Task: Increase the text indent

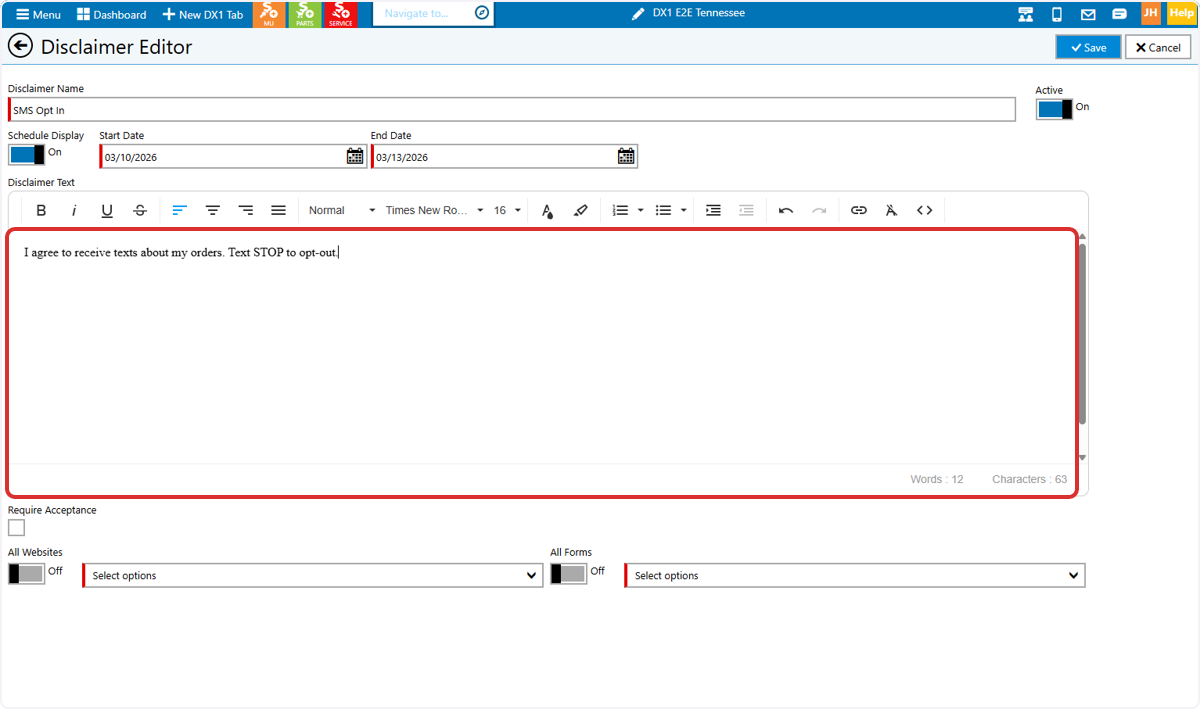Action: pos(713,210)
